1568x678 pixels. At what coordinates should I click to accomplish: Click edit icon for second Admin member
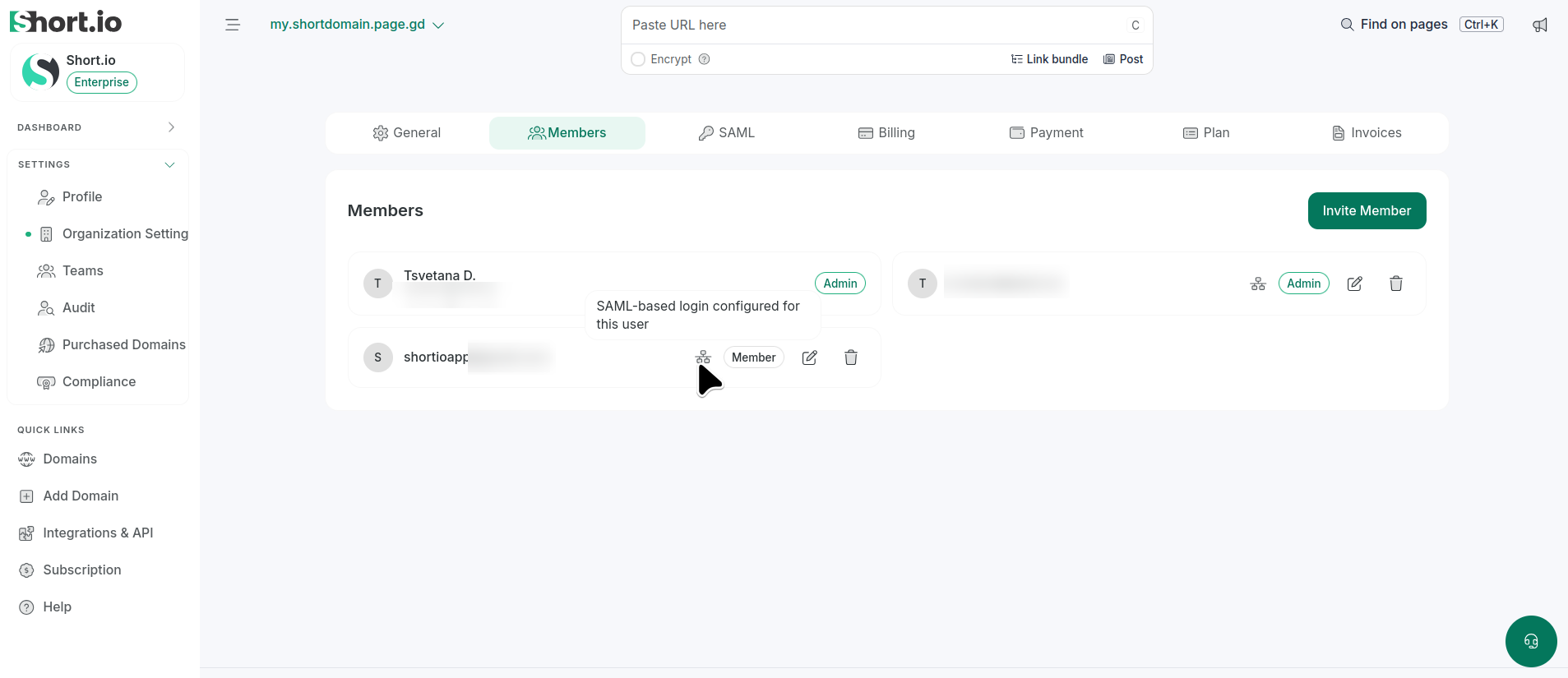click(1355, 284)
